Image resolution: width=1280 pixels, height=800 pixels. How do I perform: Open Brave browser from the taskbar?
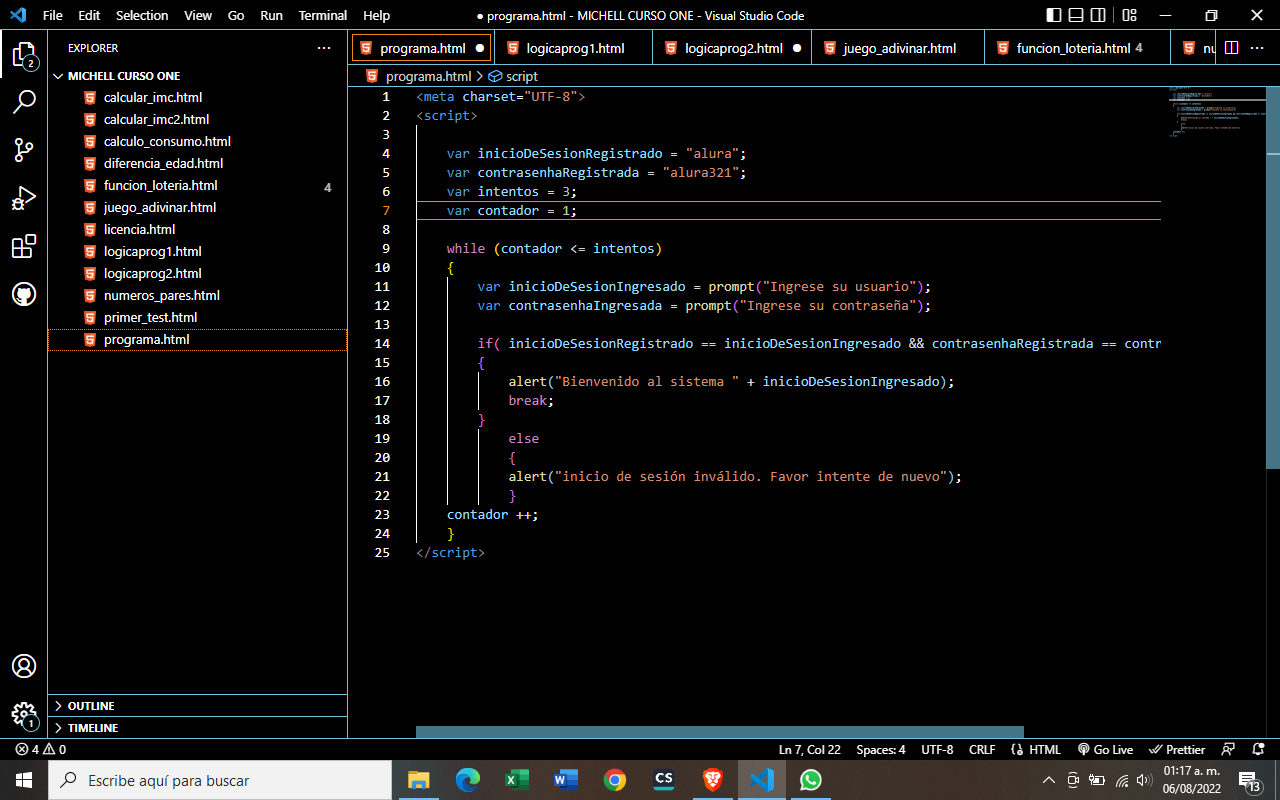pos(712,780)
